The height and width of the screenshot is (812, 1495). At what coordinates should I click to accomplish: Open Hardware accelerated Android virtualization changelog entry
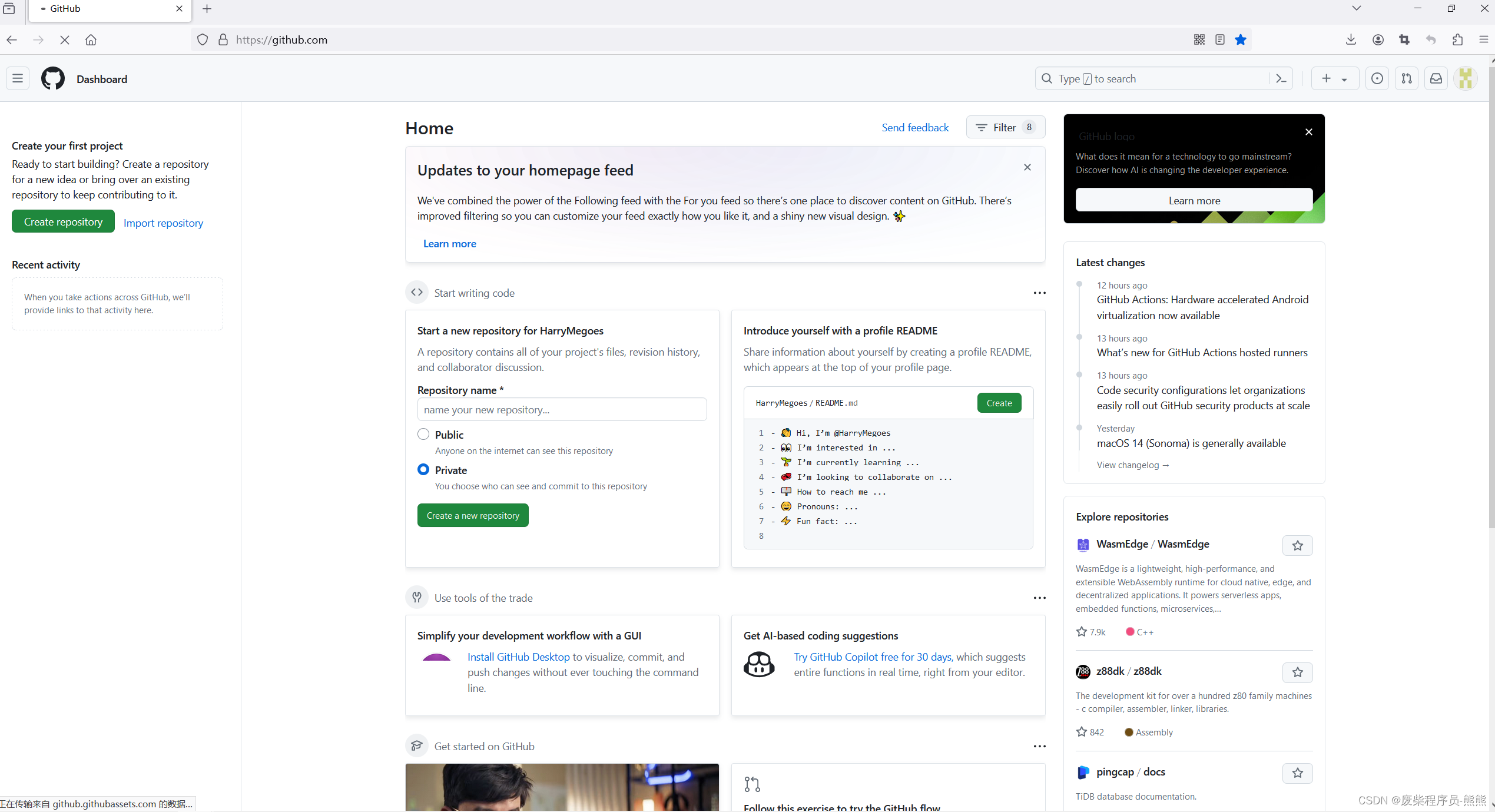1202,307
